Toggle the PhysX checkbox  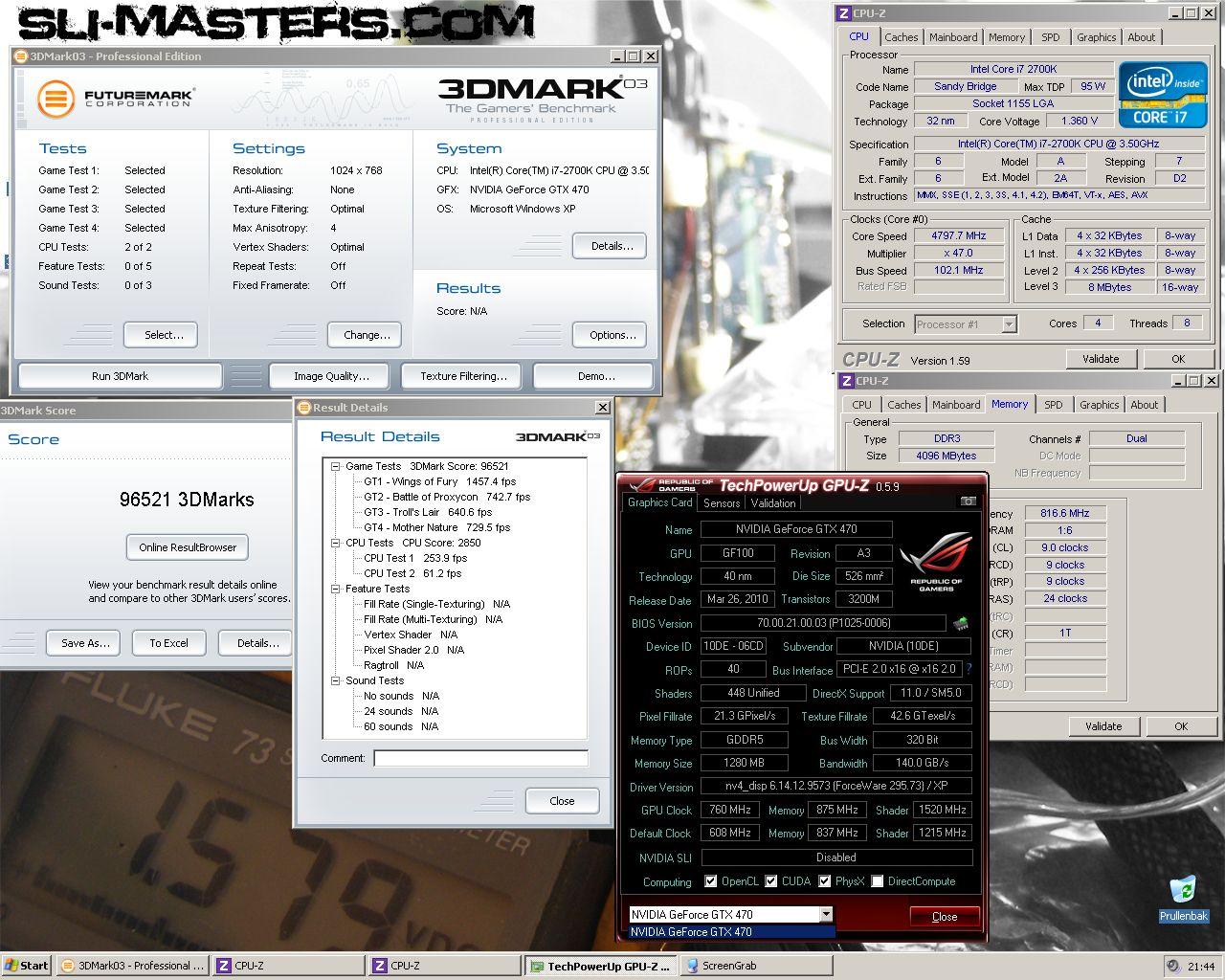[823, 881]
